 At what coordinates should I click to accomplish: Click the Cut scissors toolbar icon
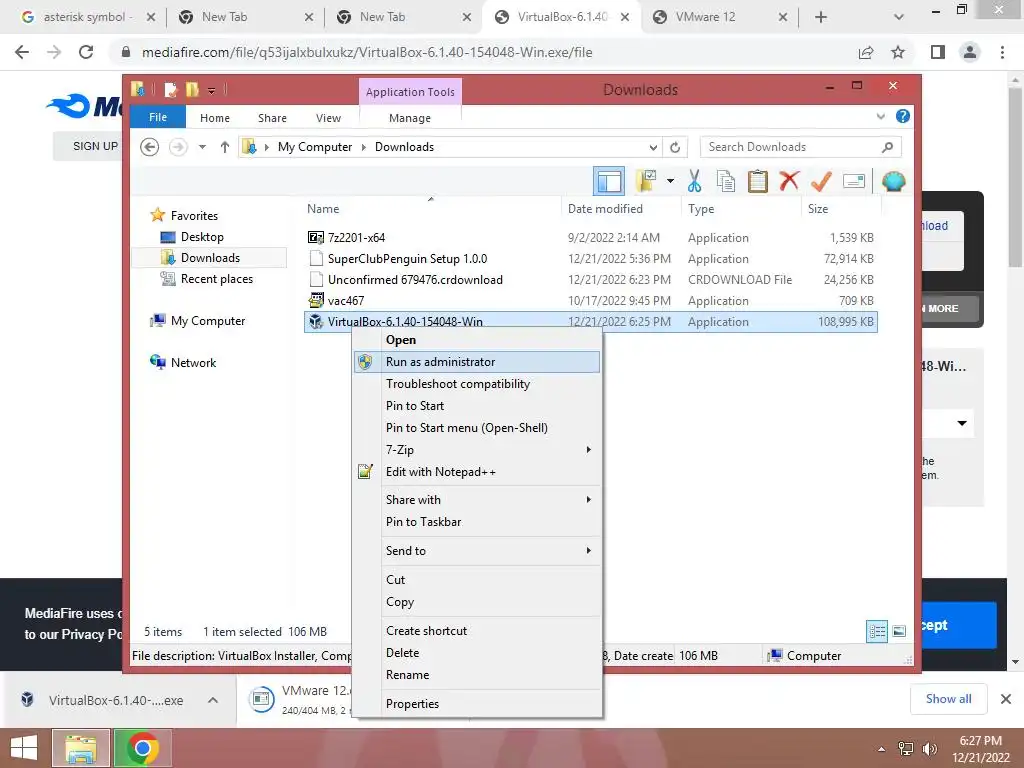pos(694,181)
